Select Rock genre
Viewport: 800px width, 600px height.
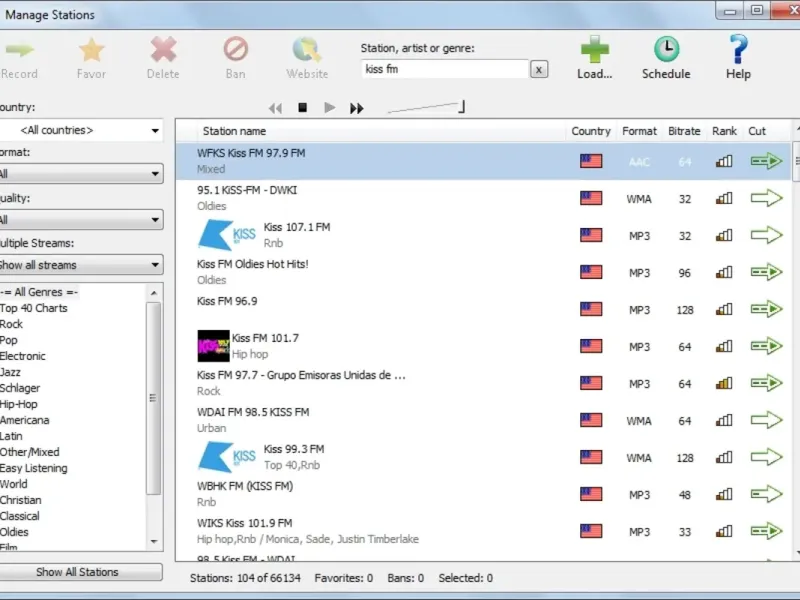pyautogui.click(x=11, y=324)
